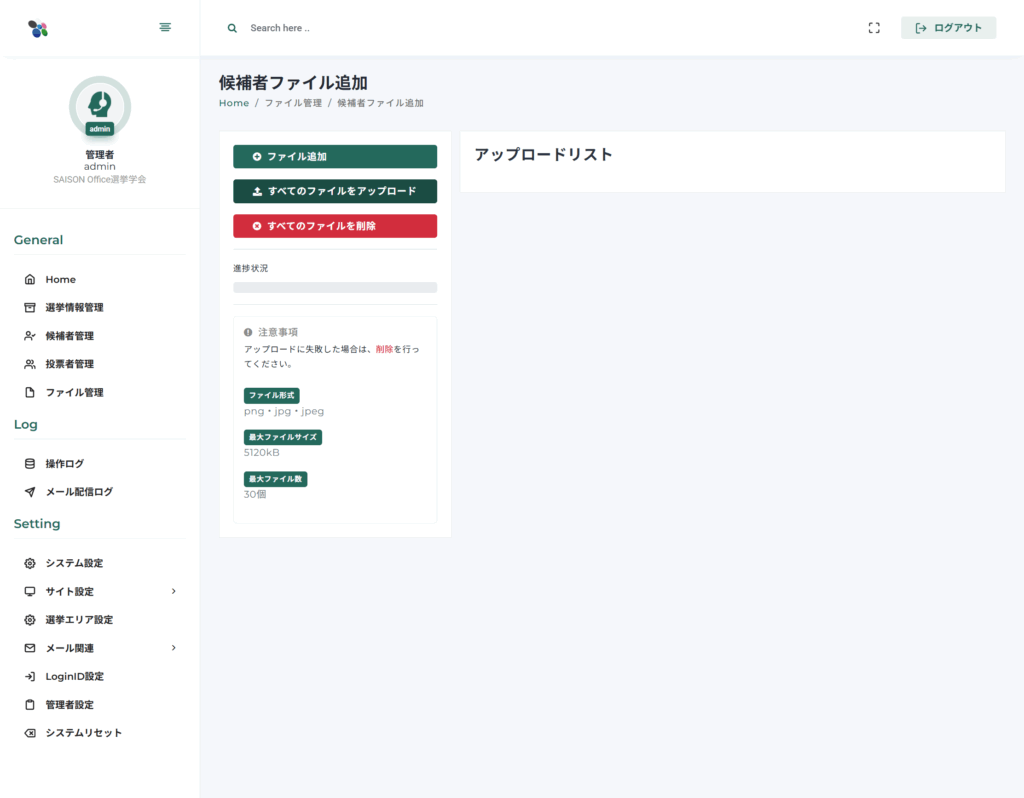Click the 候補者管理 user-check icon
The width and height of the screenshot is (1024, 798).
point(30,336)
